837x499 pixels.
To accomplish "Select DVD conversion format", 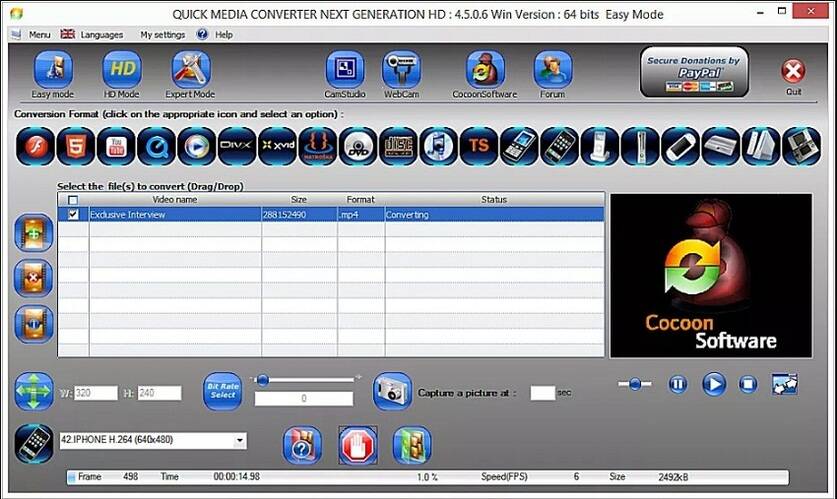I will coord(358,146).
